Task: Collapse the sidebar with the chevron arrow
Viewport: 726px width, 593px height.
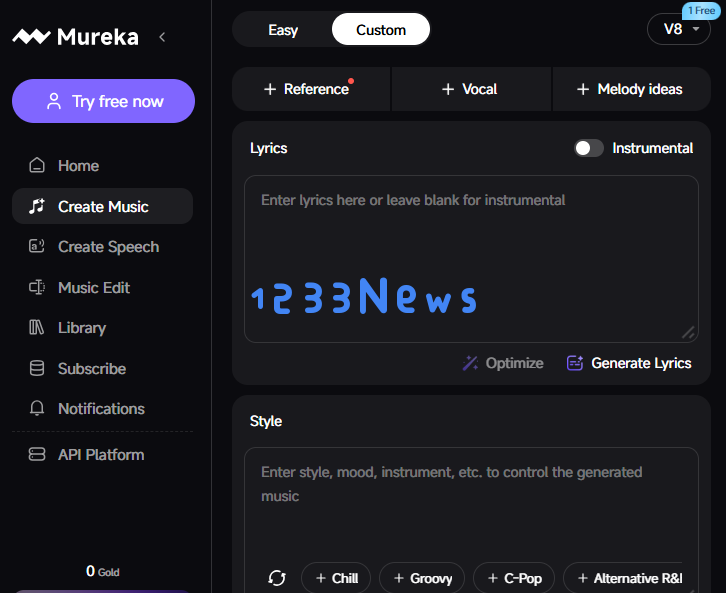Action: 162,37
